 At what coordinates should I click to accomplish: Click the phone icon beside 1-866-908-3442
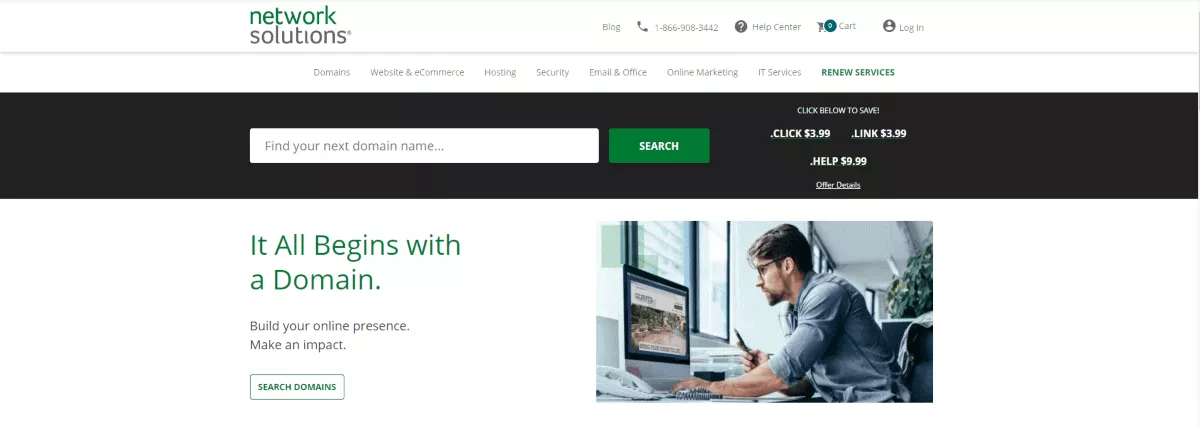[642, 27]
